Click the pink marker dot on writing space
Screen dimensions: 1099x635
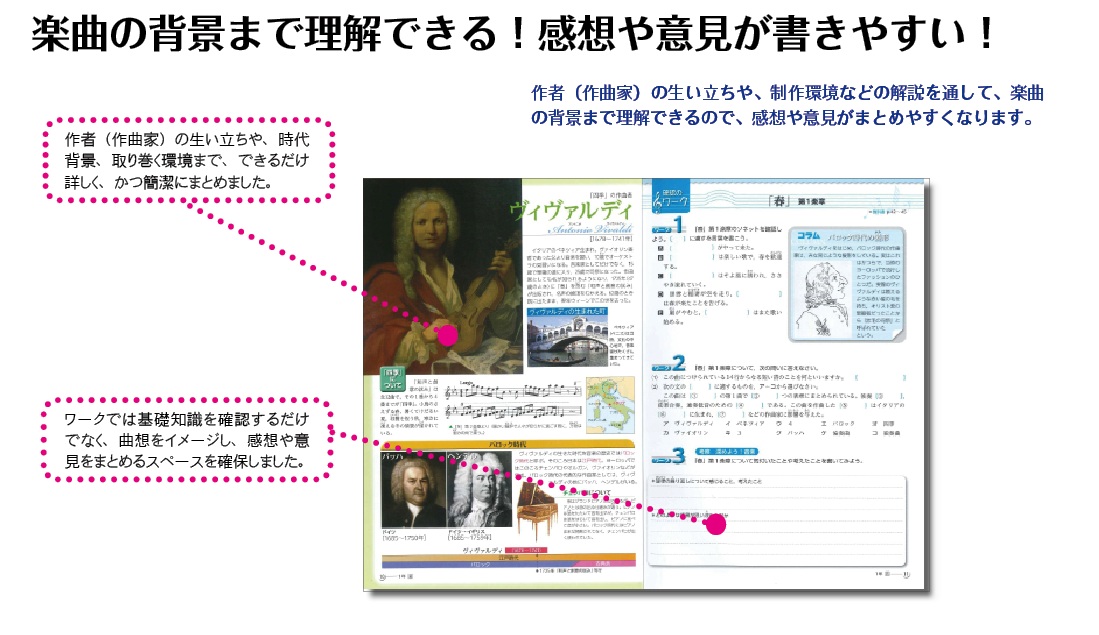pyautogui.click(x=715, y=523)
